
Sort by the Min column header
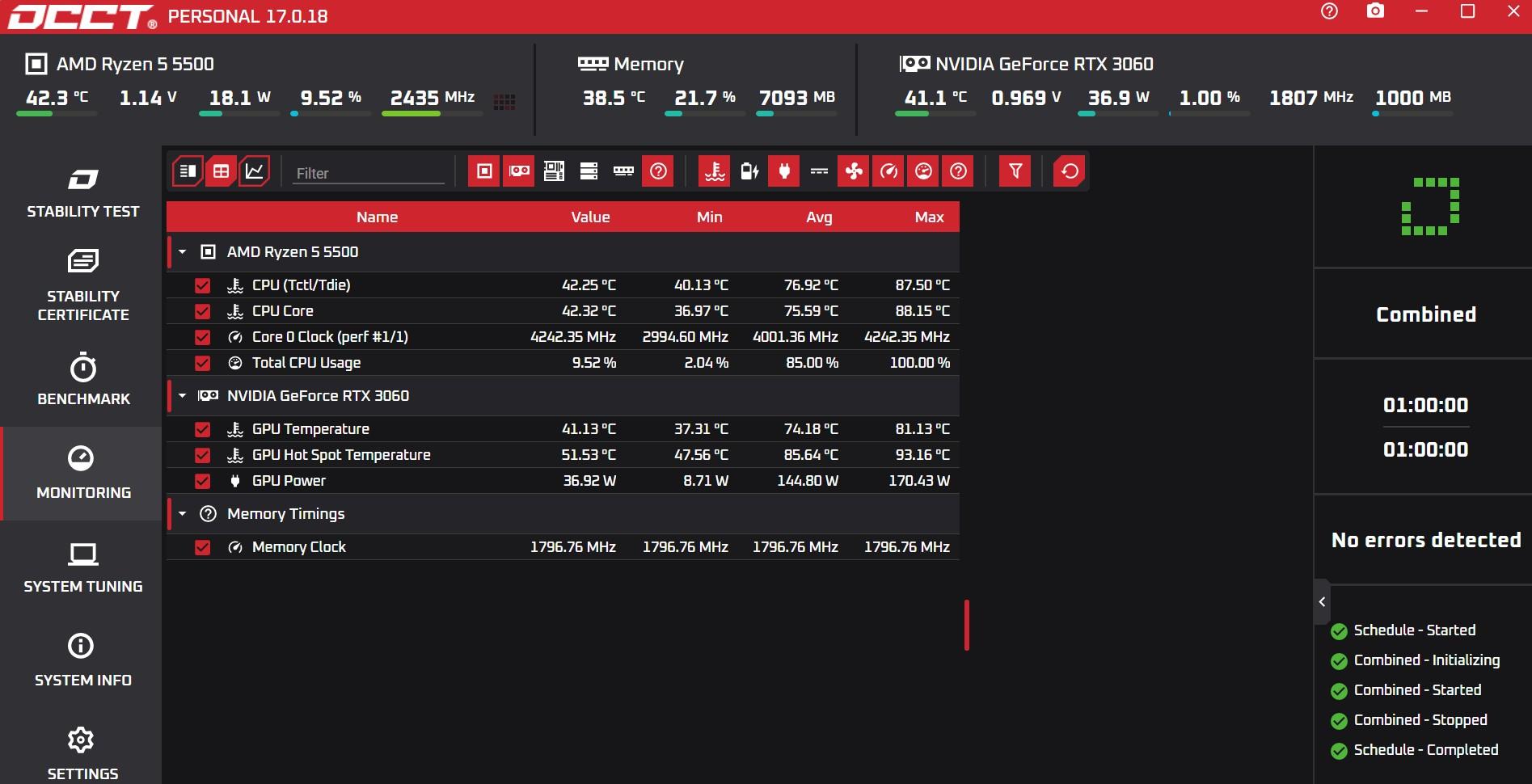coord(709,217)
